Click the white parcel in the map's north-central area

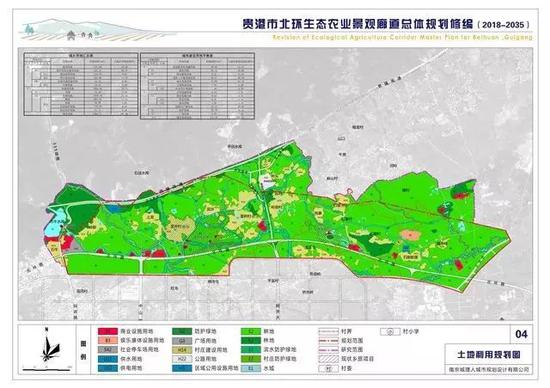(x=269, y=182)
